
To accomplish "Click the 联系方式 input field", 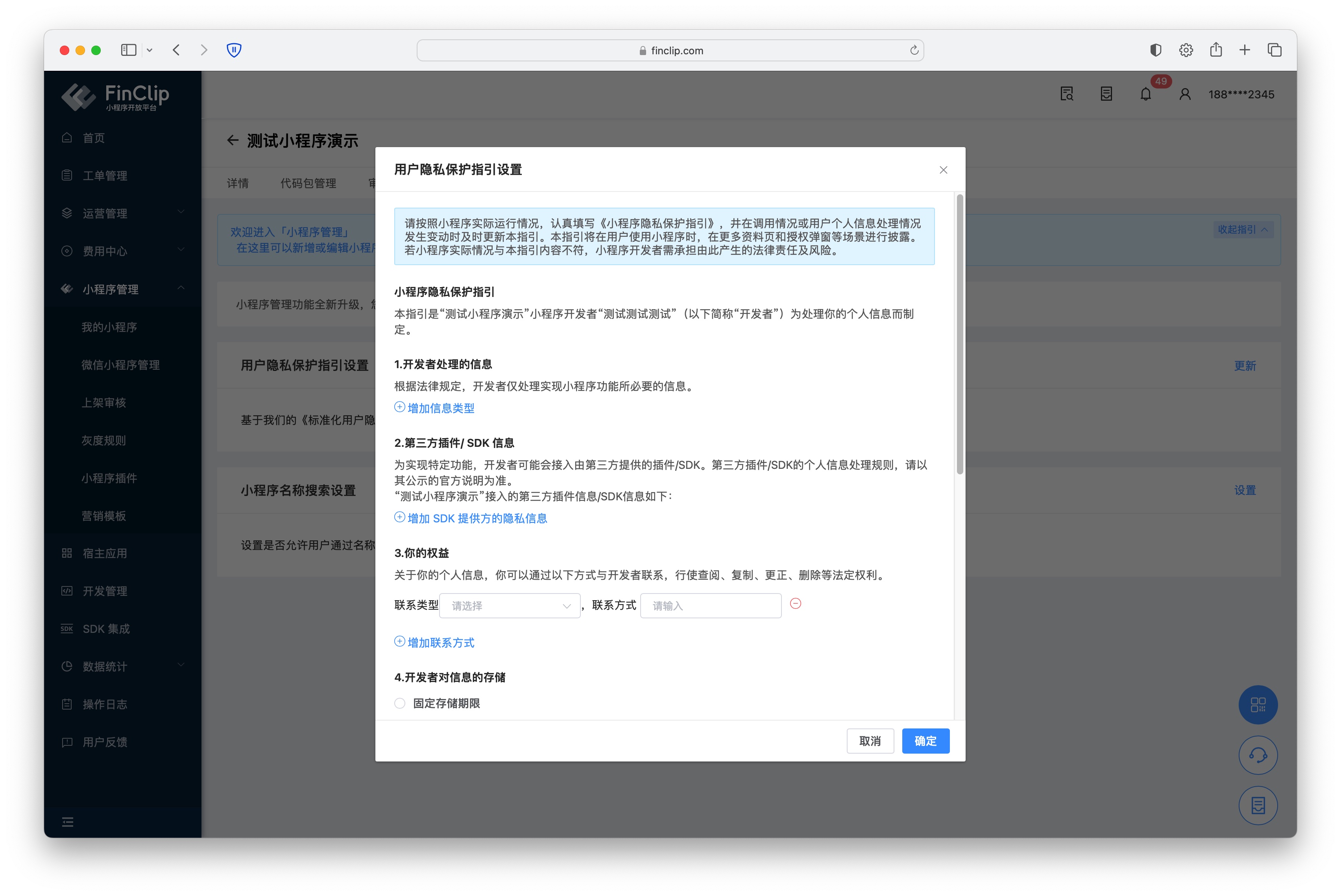I will pos(711,606).
